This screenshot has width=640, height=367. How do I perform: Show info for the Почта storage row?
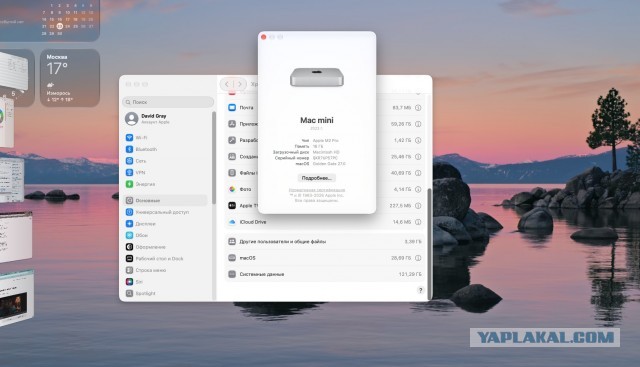[418, 108]
